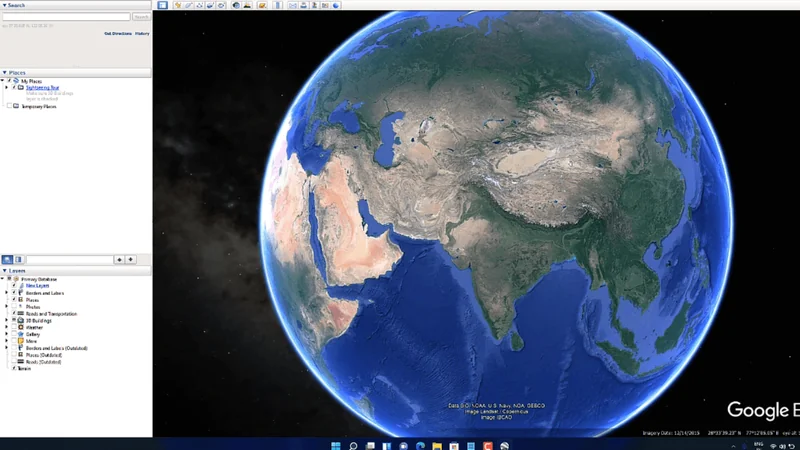Select the Add Polygon tool
Image resolution: width=800 pixels, height=450 pixels.
pyautogui.click(x=188, y=5)
